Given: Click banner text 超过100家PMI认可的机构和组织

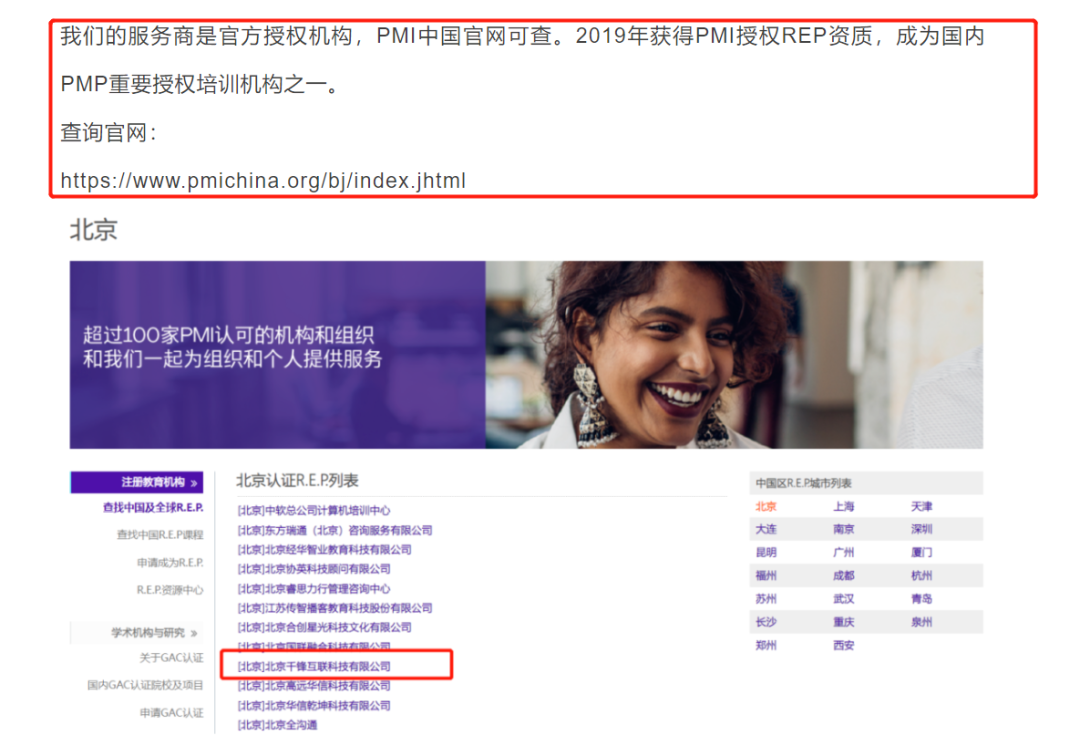Looking at the screenshot, I should (x=229, y=335).
